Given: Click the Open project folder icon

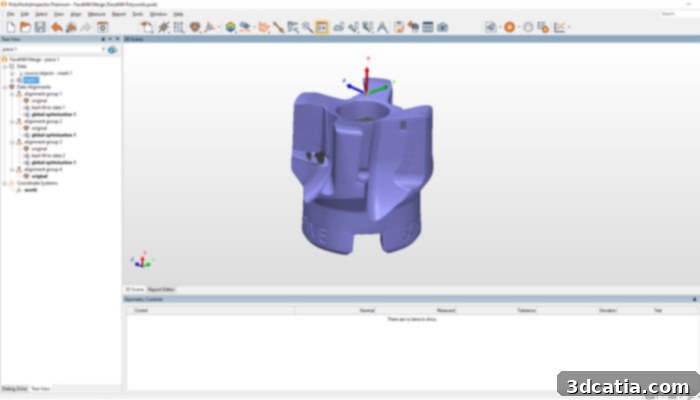Looking at the screenshot, I should [x=25, y=27].
